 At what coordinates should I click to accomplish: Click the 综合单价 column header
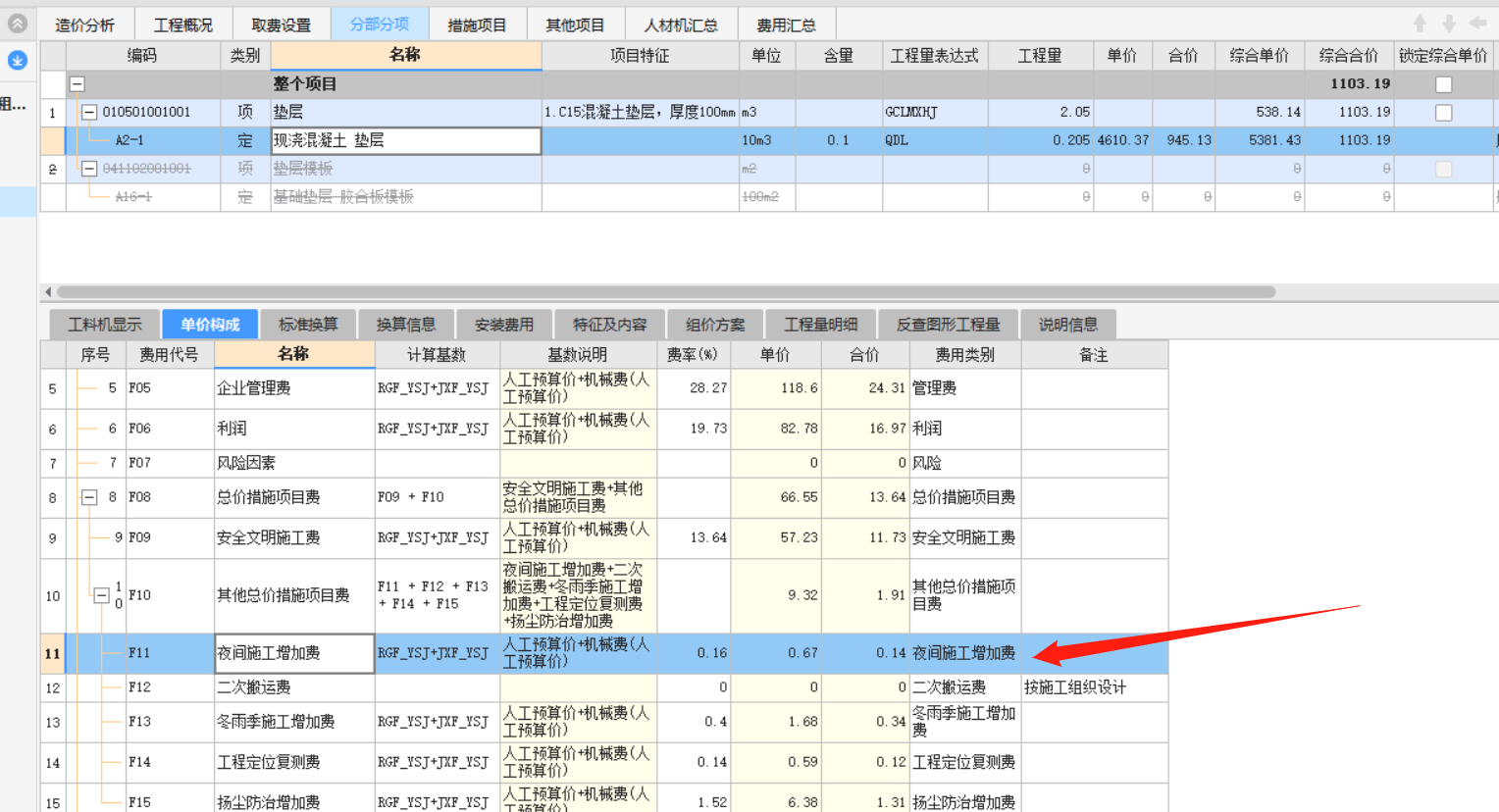tap(1260, 56)
